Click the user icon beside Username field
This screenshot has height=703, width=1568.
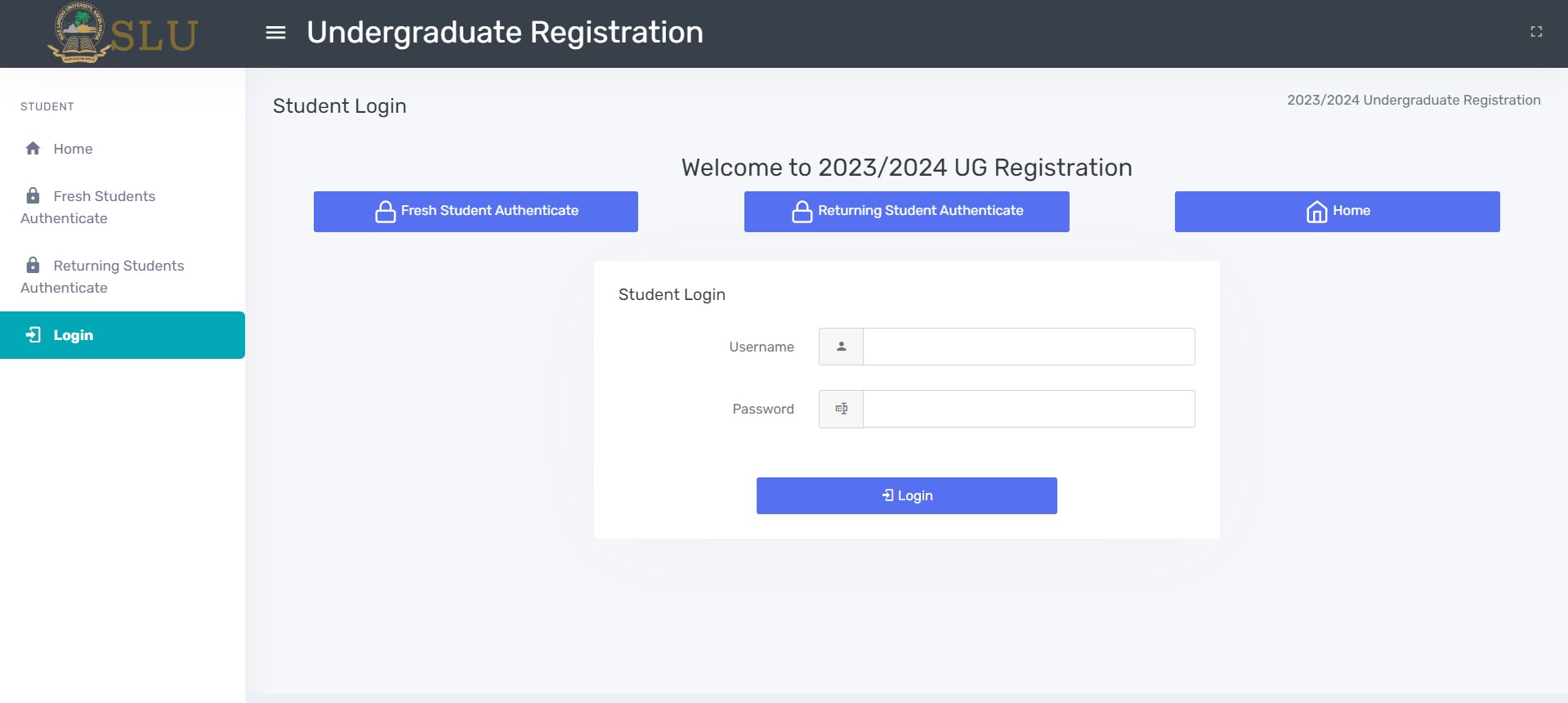coord(841,347)
